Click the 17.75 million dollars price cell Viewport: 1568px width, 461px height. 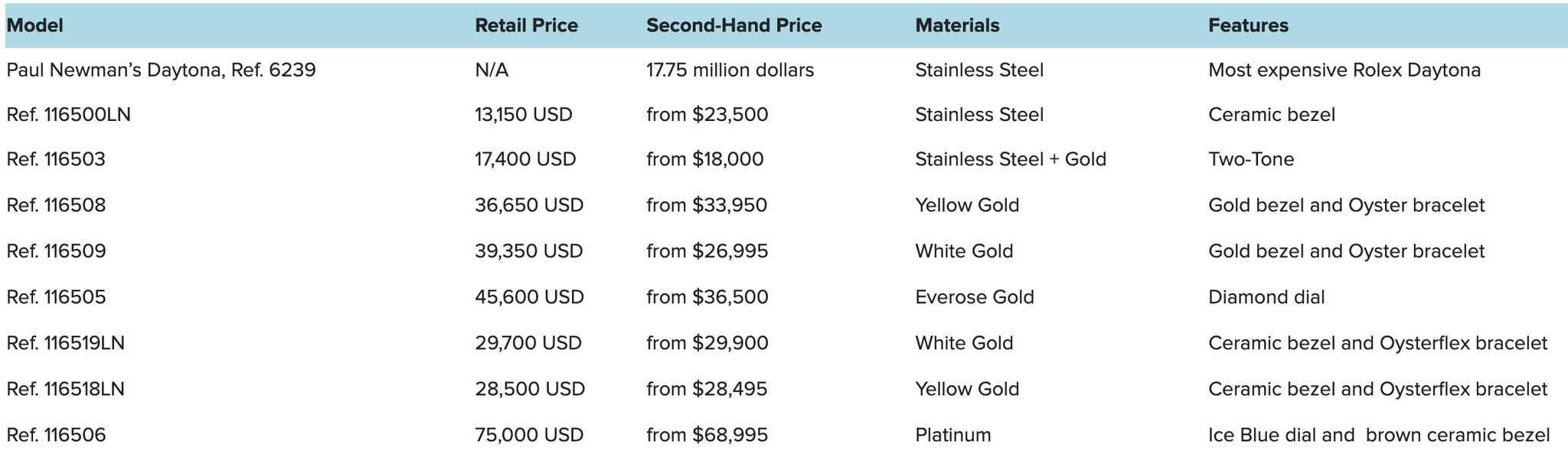click(730, 70)
